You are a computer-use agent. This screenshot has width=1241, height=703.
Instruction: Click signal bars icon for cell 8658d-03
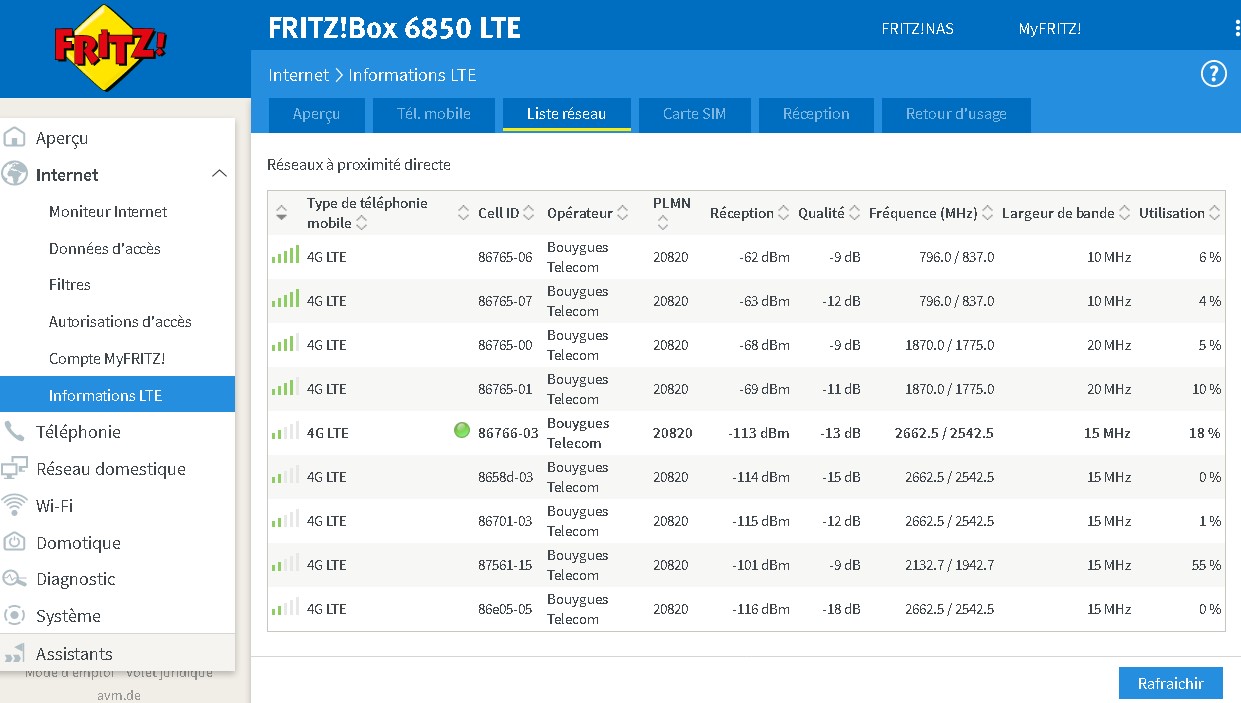[285, 475]
